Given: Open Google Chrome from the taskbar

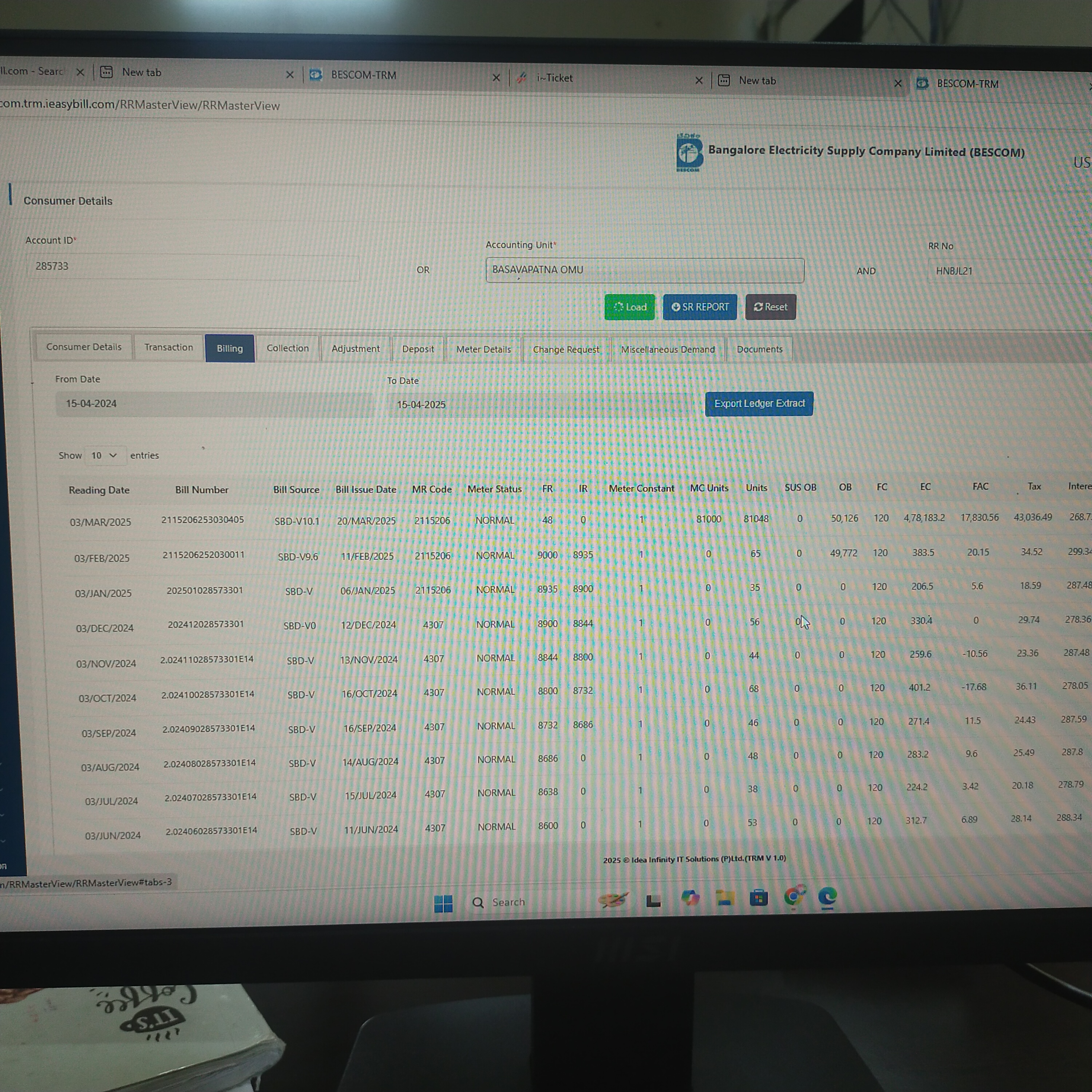Looking at the screenshot, I should [x=794, y=897].
